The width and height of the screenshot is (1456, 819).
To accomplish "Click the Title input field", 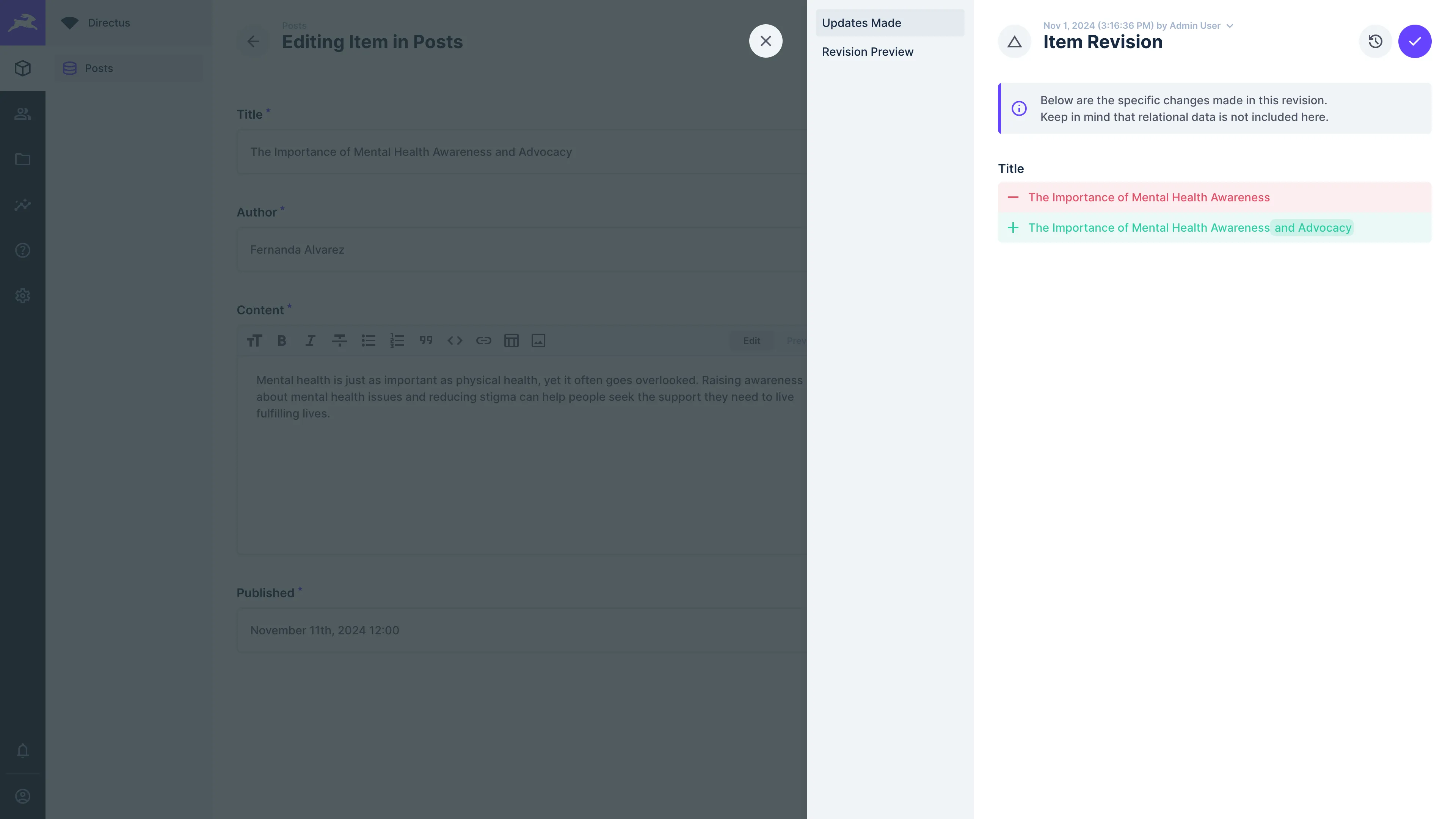I will (x=520, y=152).
